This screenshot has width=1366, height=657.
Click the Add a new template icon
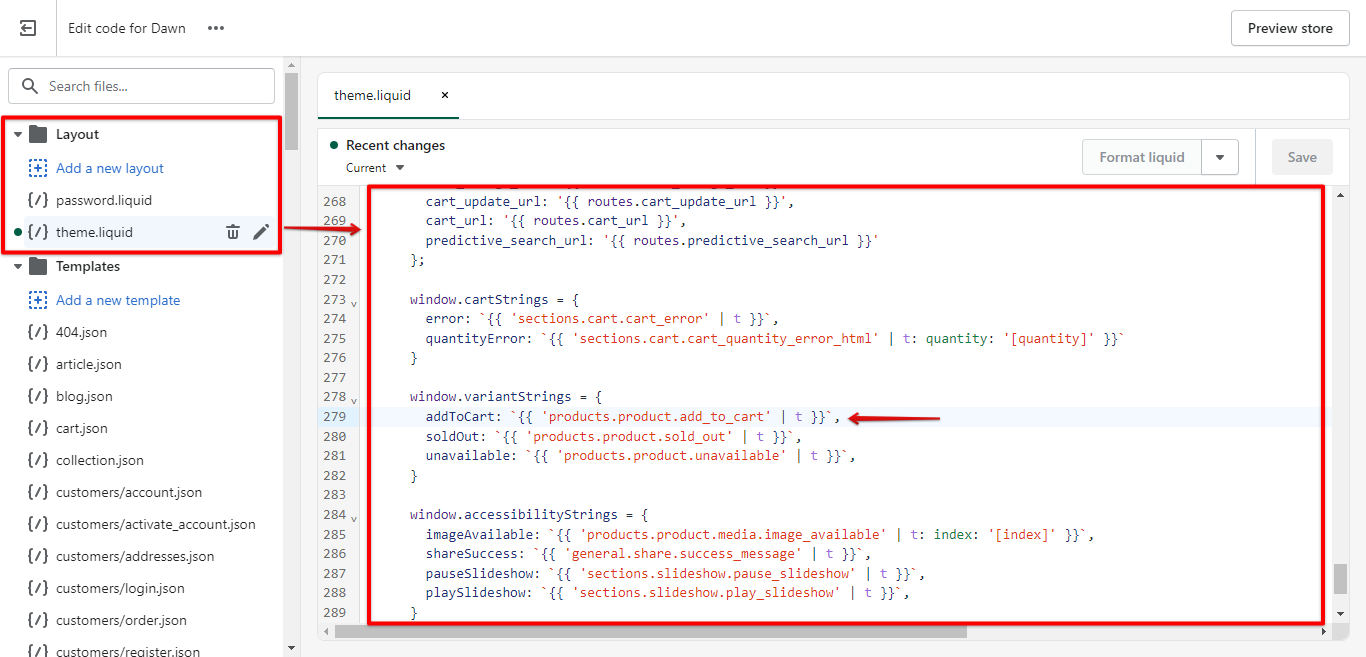[x=38, y=300]
